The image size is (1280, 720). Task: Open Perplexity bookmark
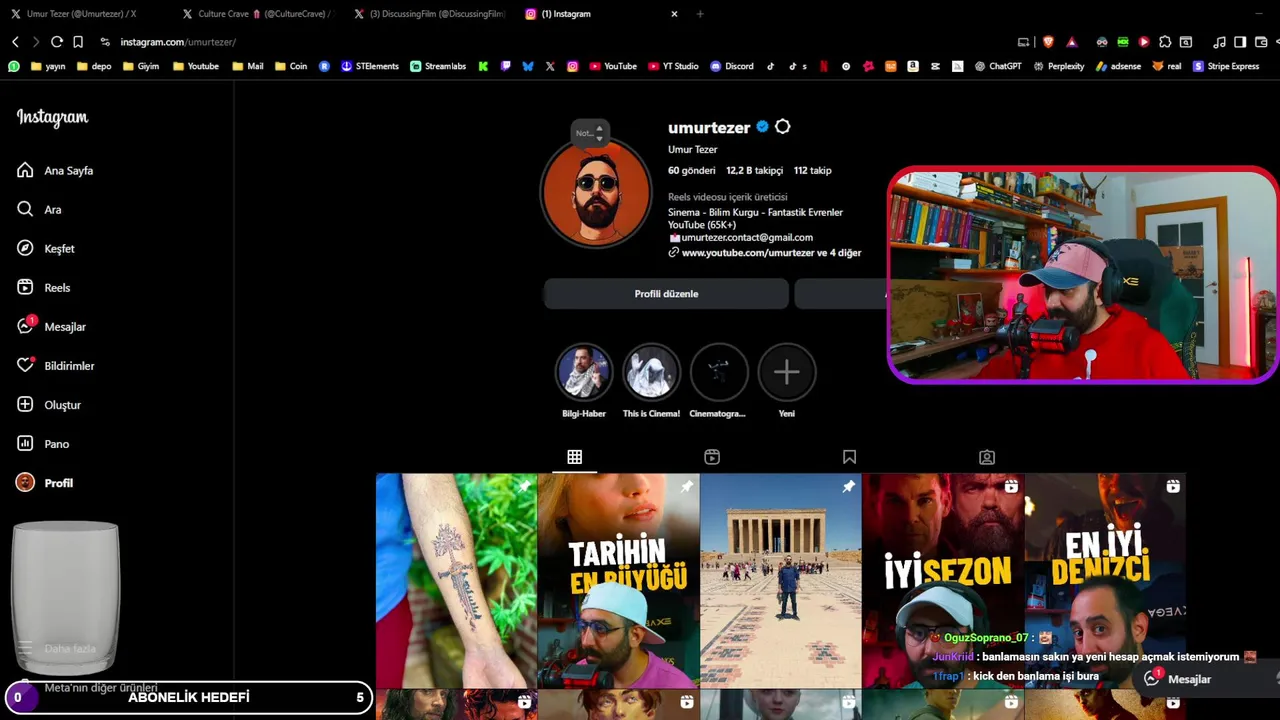pos(1059,66)
